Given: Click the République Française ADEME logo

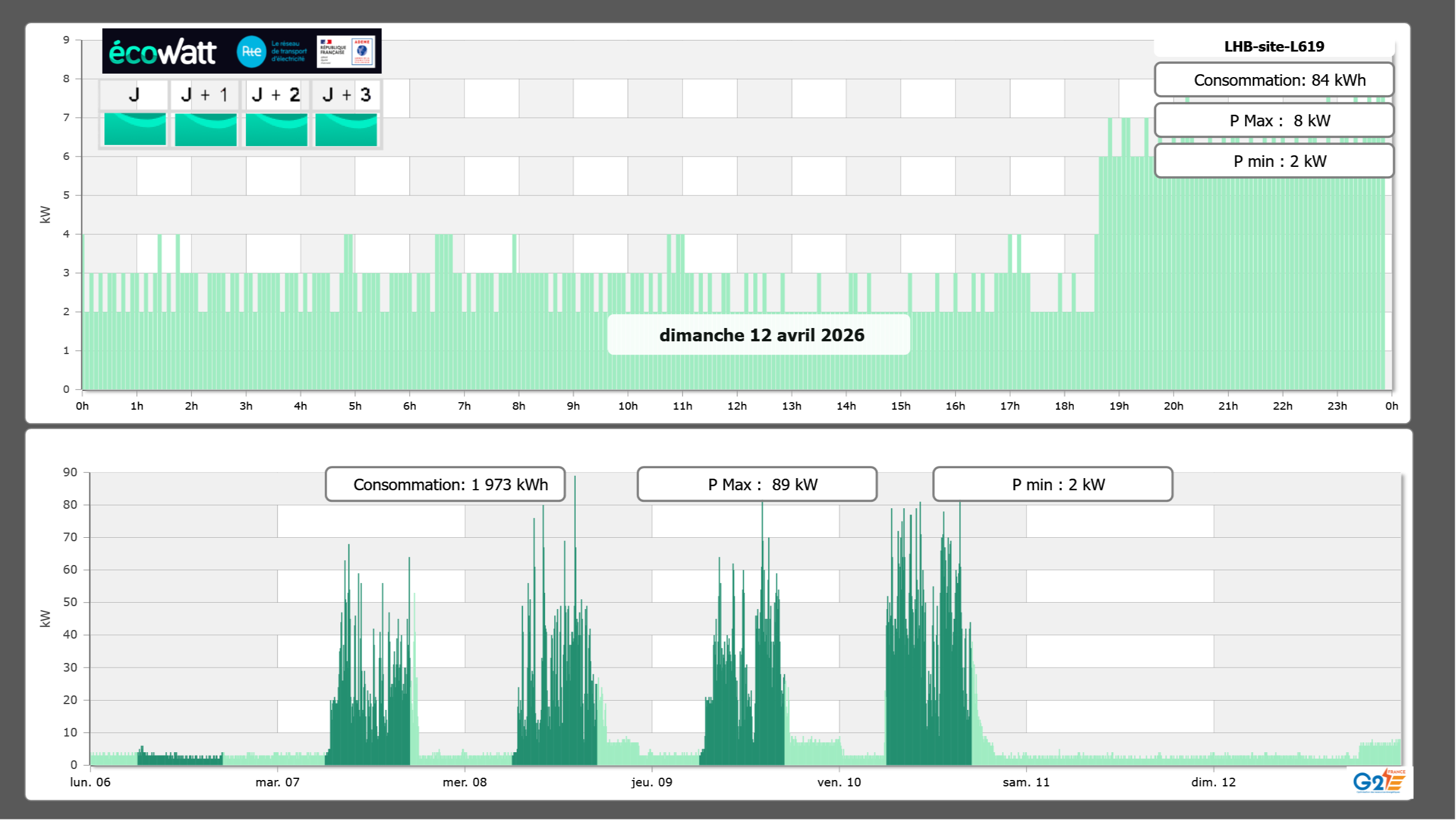Looking at the screenshot, I should click(346, 52).
